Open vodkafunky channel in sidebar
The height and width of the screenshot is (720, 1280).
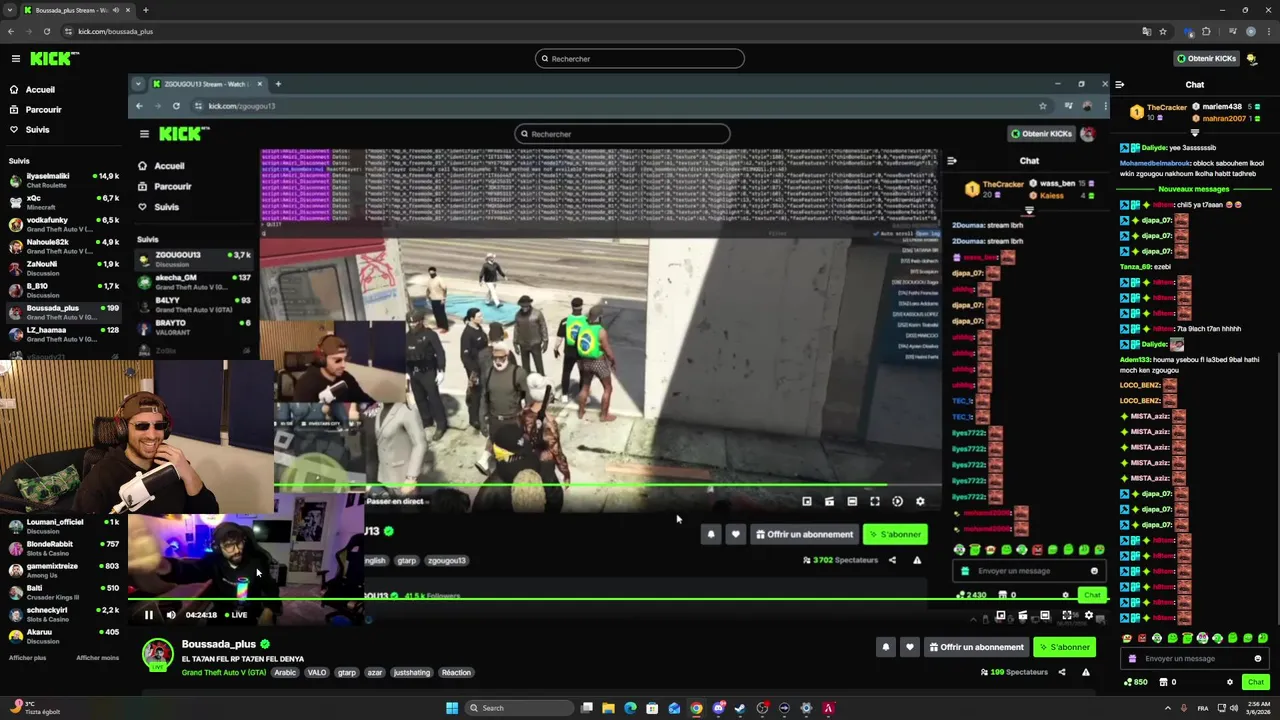point(64,224)
